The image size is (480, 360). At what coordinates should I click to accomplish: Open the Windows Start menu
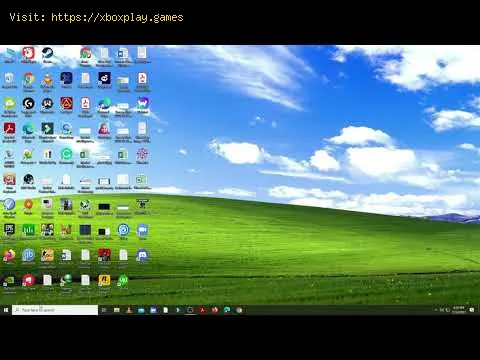(6, 310)
